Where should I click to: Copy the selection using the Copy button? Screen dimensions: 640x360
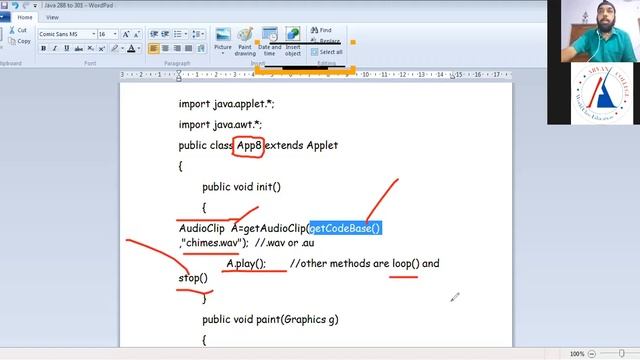click(x=20, y=41)
